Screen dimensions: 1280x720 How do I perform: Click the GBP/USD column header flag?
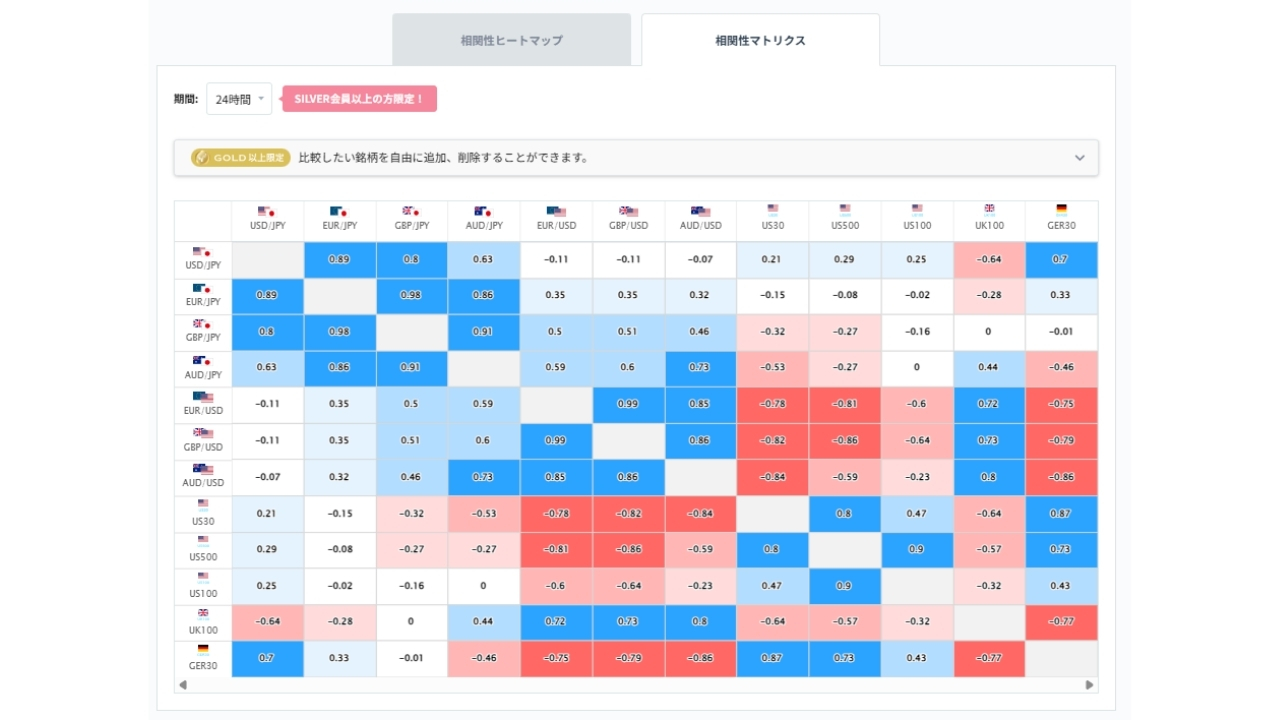point(628,211)
